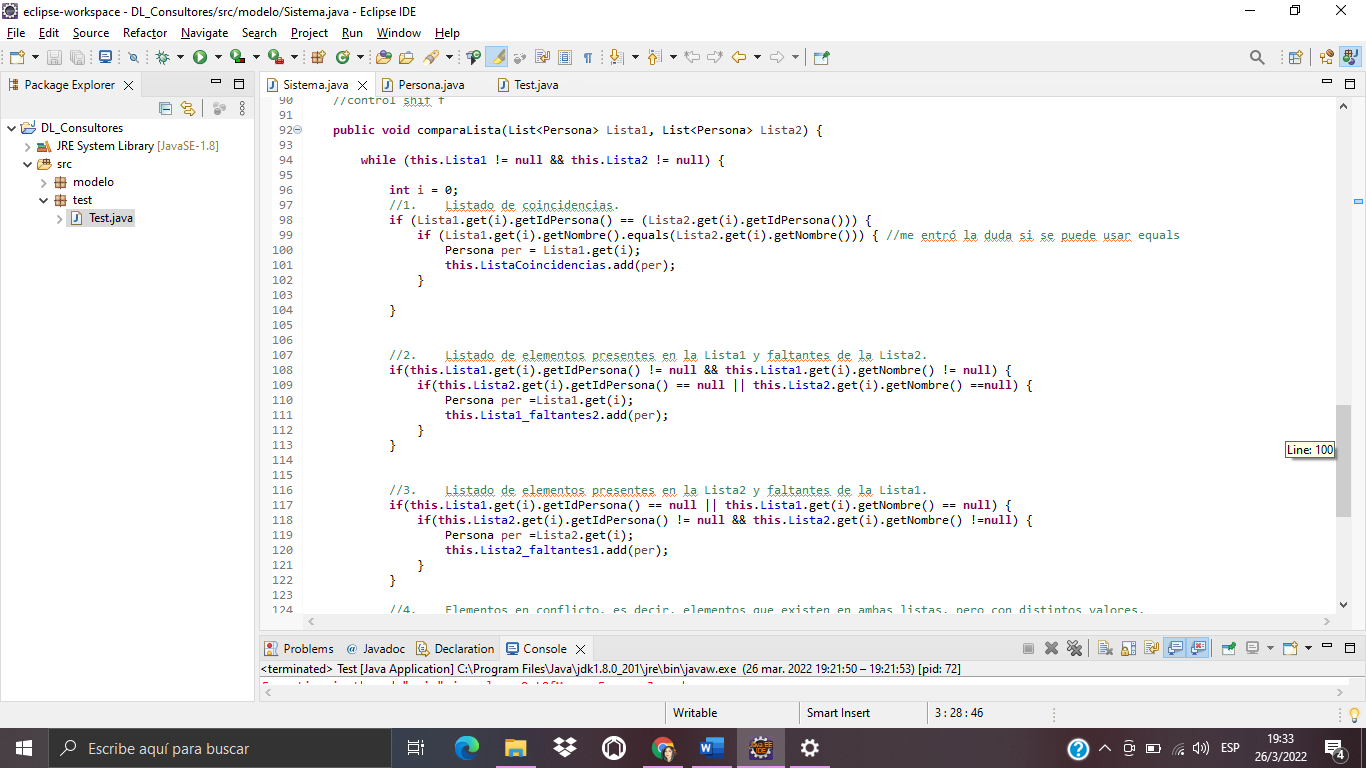Image resolution: width=1366 pixels, height=768 pixels.
Task: Toggle Mark Occurrences highlighter
Action: tap(496, 57)
